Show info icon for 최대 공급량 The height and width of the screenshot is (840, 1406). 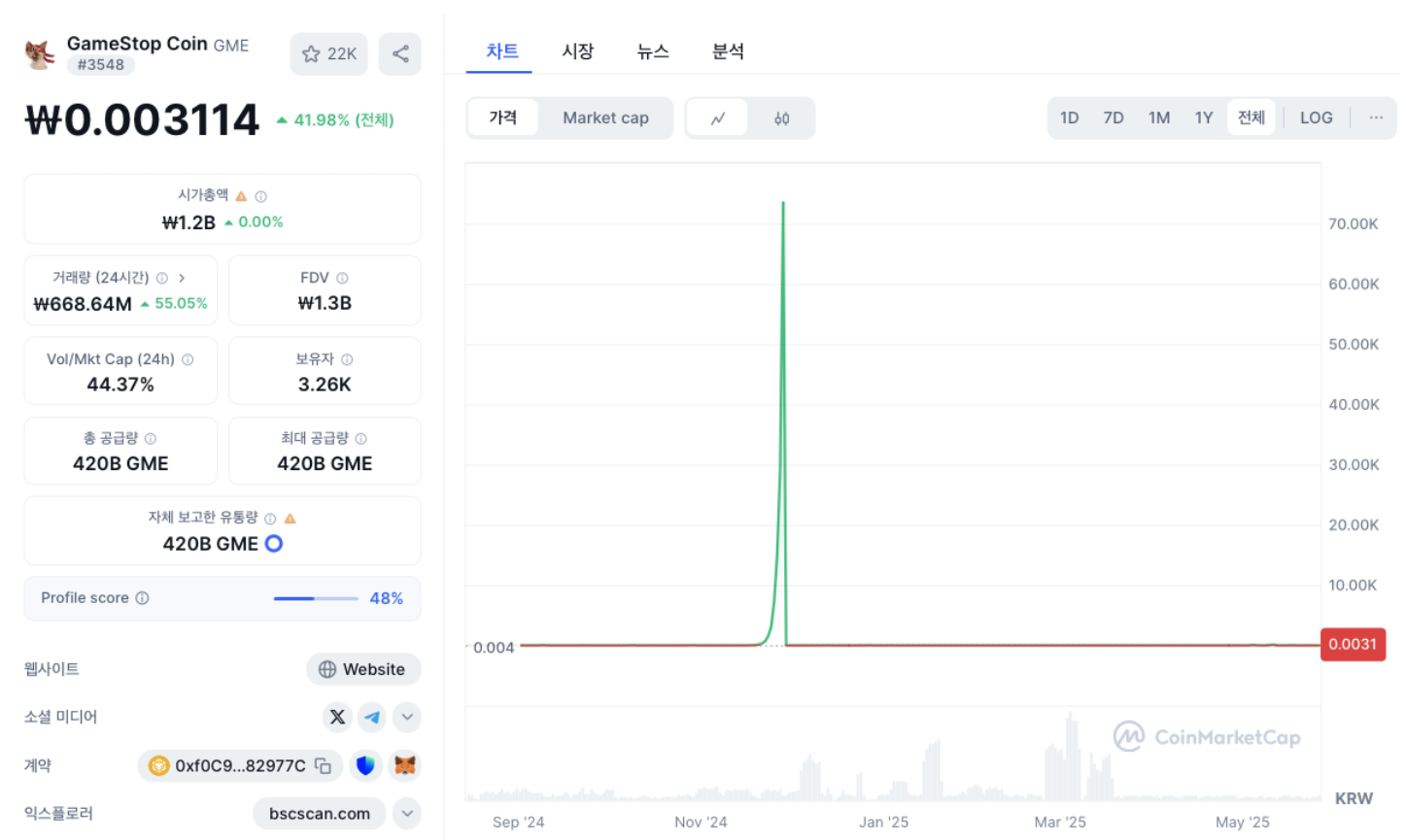coord(361,439)
